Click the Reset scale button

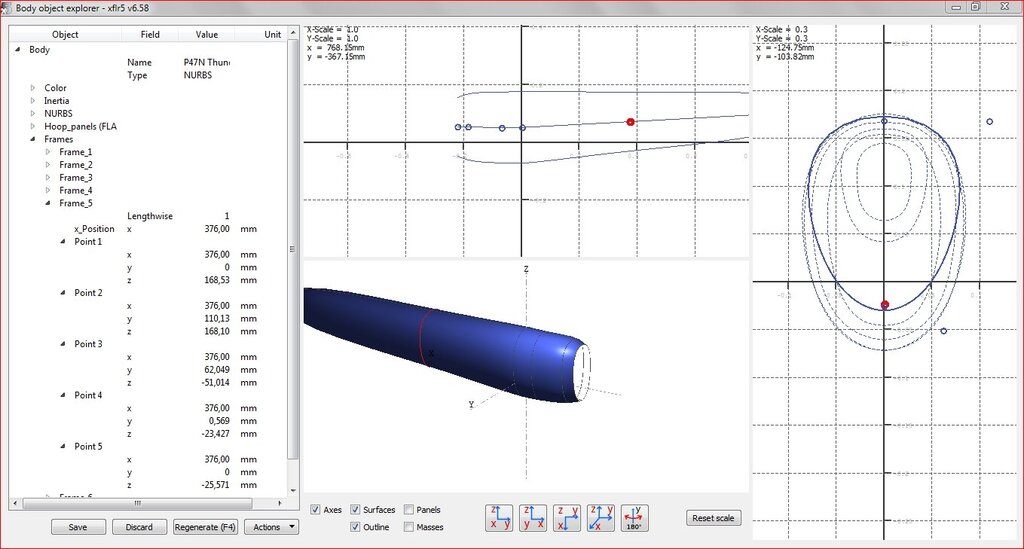coord(713,518)
